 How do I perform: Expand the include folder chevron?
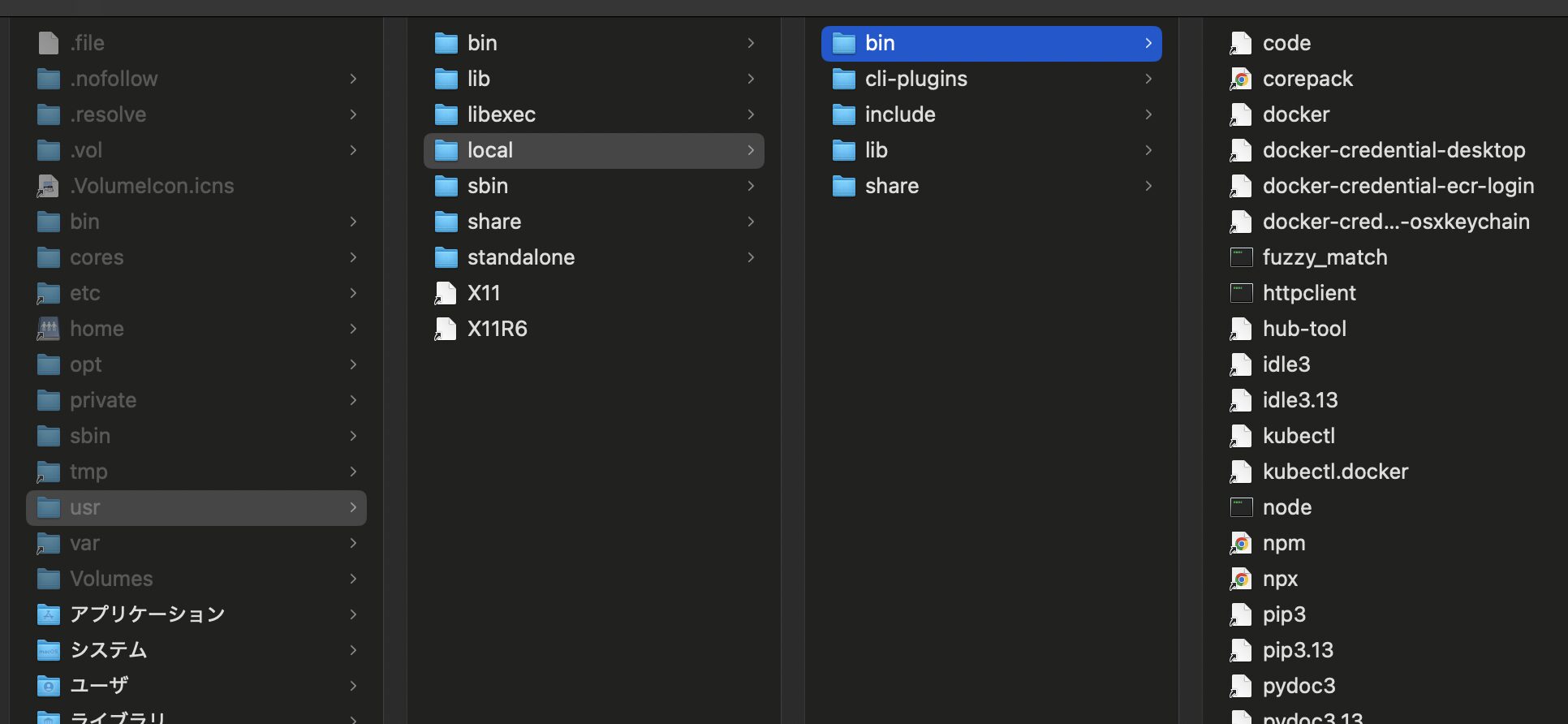1148,114
